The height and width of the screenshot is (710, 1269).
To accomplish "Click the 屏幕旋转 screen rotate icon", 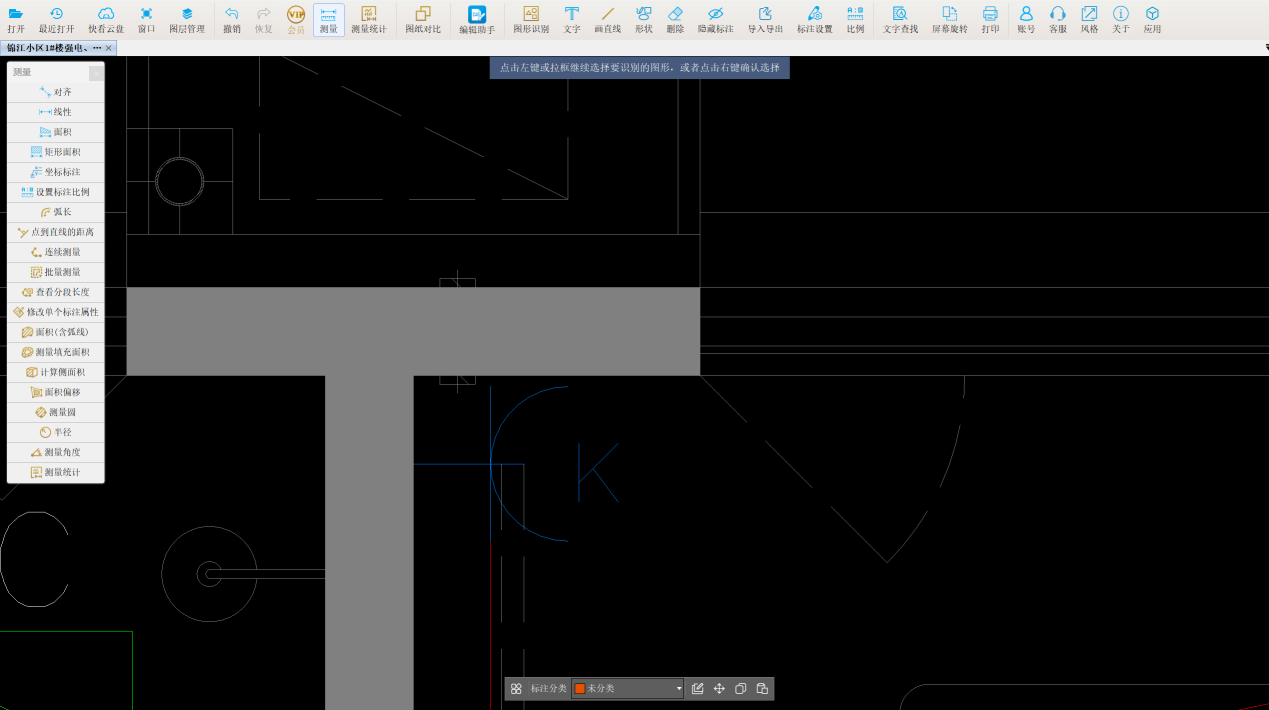I will pos(949,19).
